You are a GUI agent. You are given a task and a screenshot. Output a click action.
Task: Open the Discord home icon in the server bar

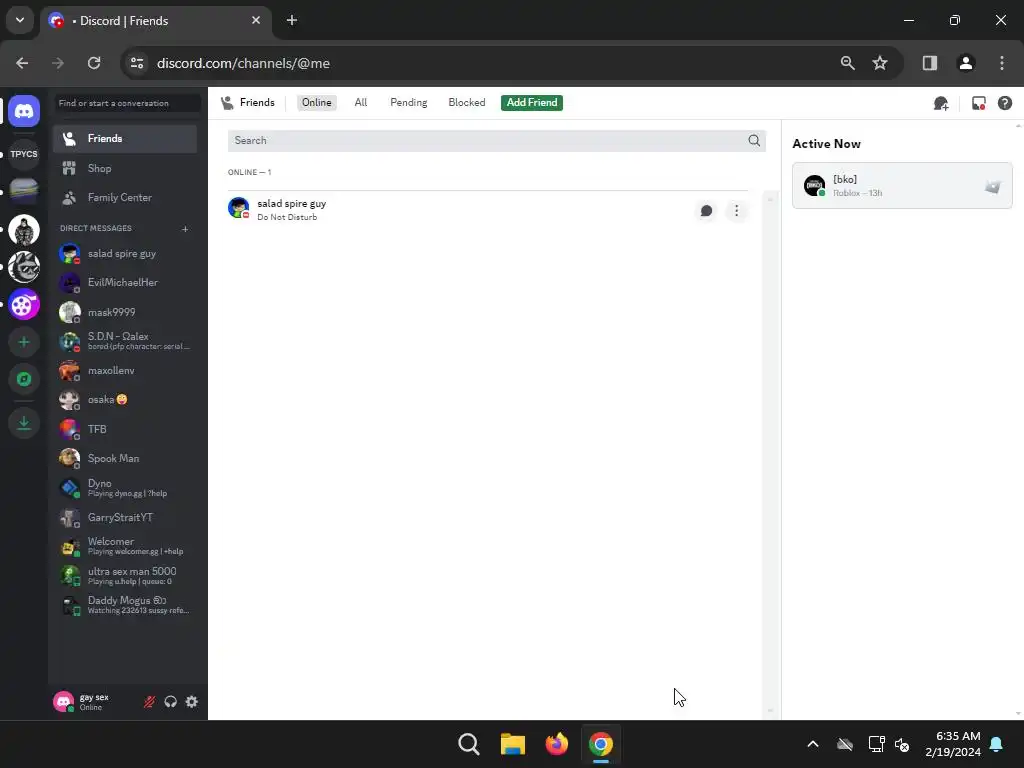click(x=24, y=111)
